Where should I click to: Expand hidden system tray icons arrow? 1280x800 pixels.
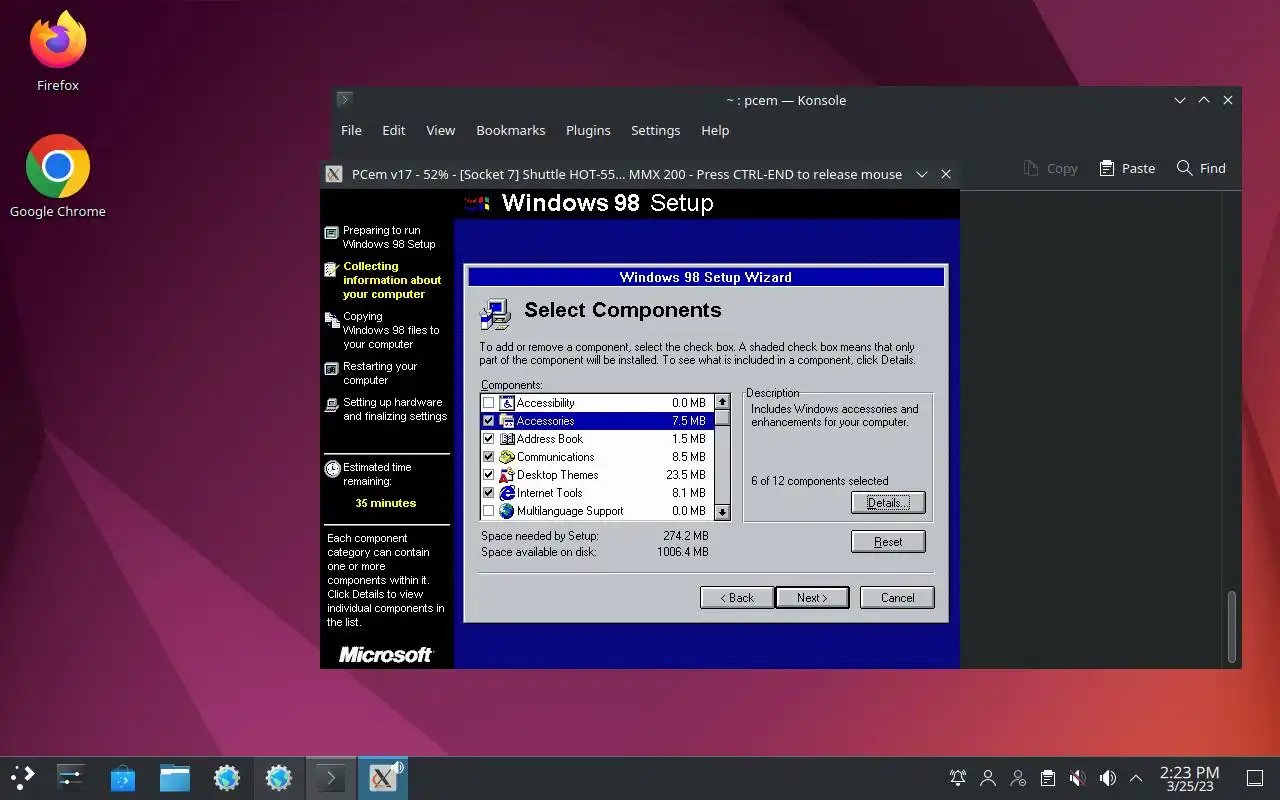(1136, 778)
